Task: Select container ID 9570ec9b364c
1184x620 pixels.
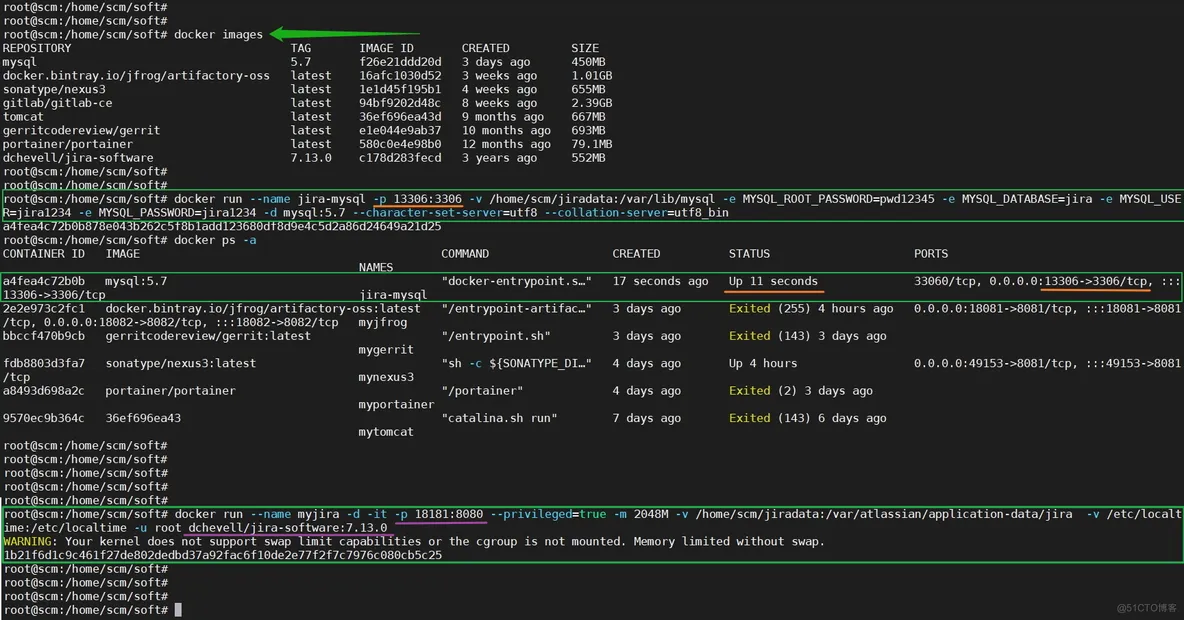Action: pyautogui.click(x=44, y=418)
